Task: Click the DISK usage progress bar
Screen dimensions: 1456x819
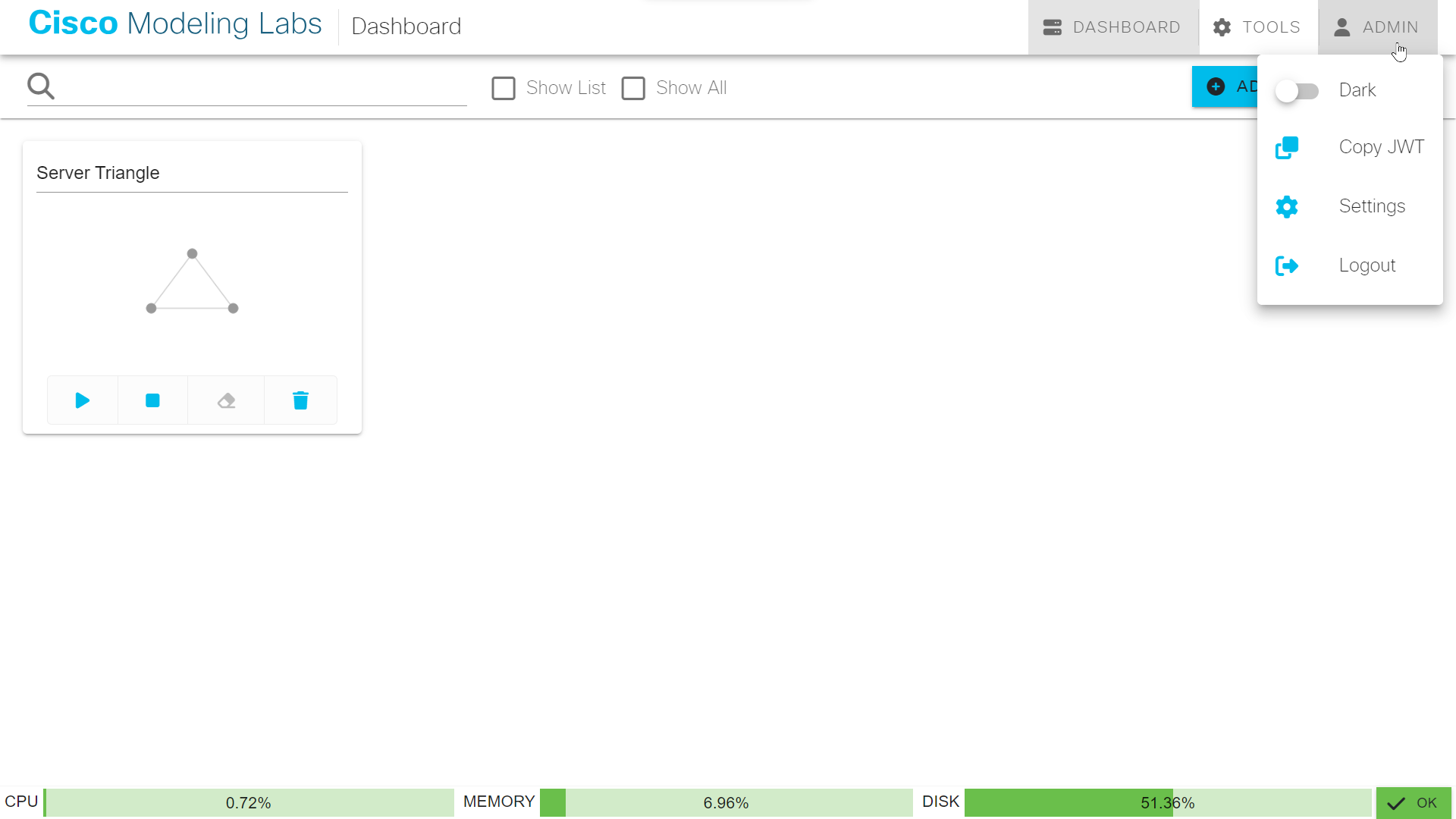Action: click(x=1167, y=803)
